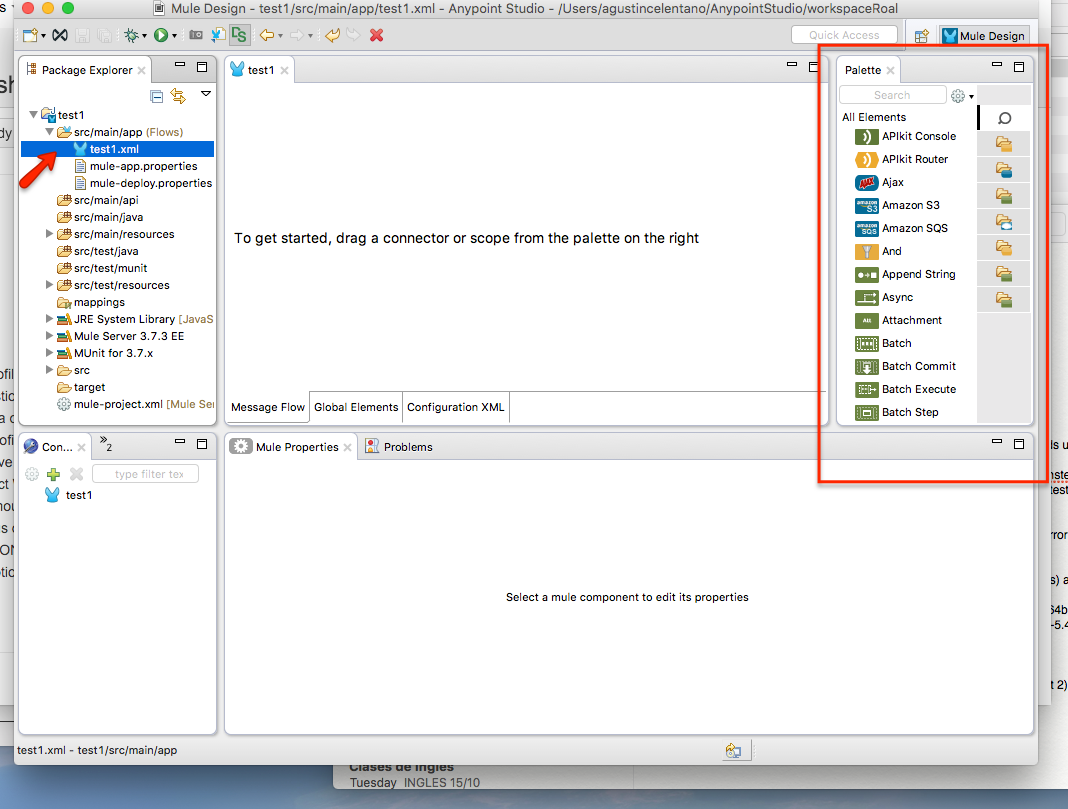Click the type filter text field
Screen dimensions: 1068x809
146,474
